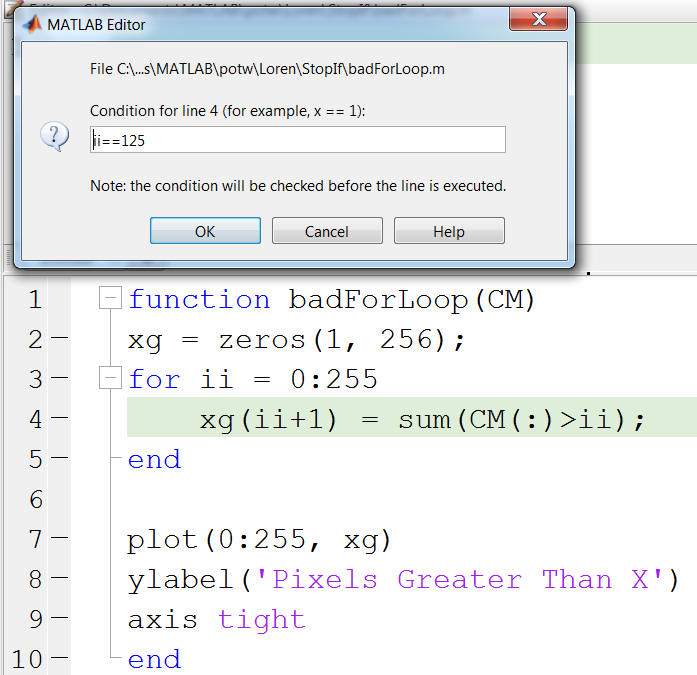Screen dimensions: 697x675
Task: Click the MATLAB logo in dialog title bar
Action: click(32, 24)
